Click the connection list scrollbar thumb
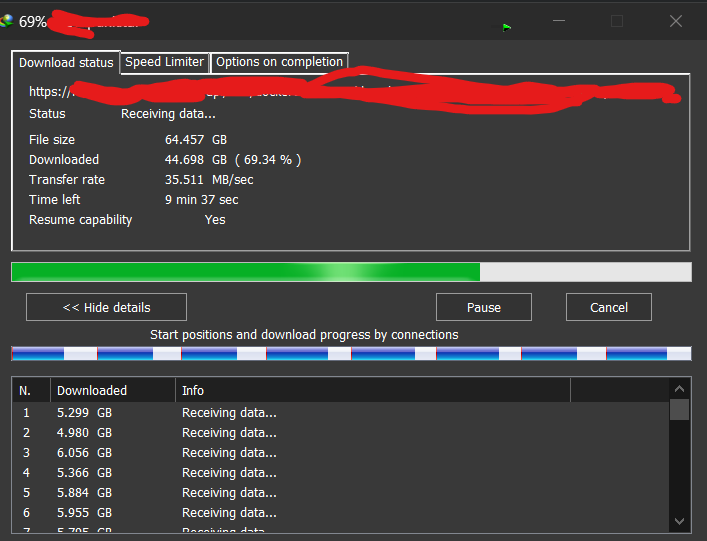The width and height of the screenshot is (707, 541). click(679, 409)
